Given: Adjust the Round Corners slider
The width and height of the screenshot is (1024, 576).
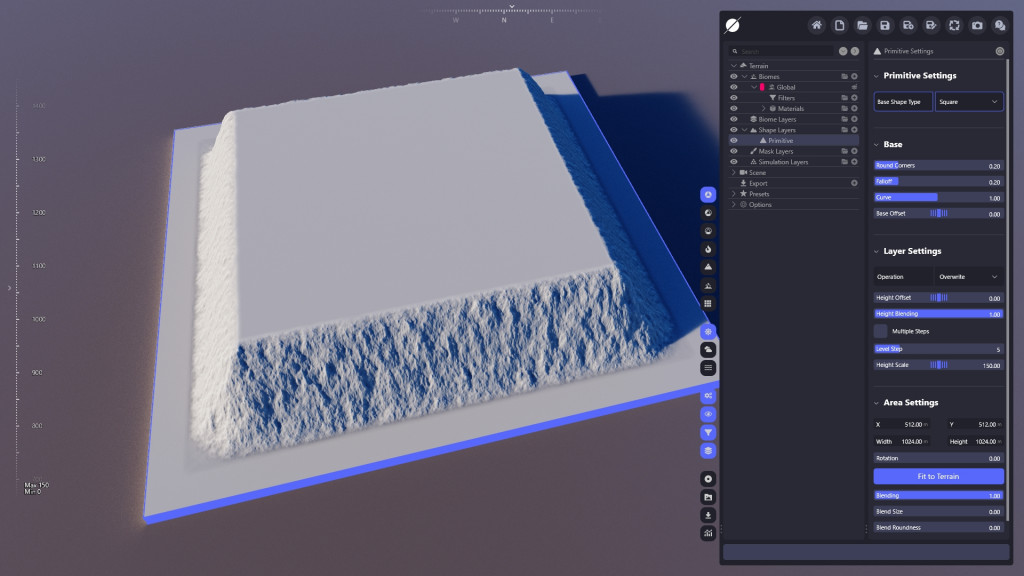Looking at the screenshot, I should [938, 166].
